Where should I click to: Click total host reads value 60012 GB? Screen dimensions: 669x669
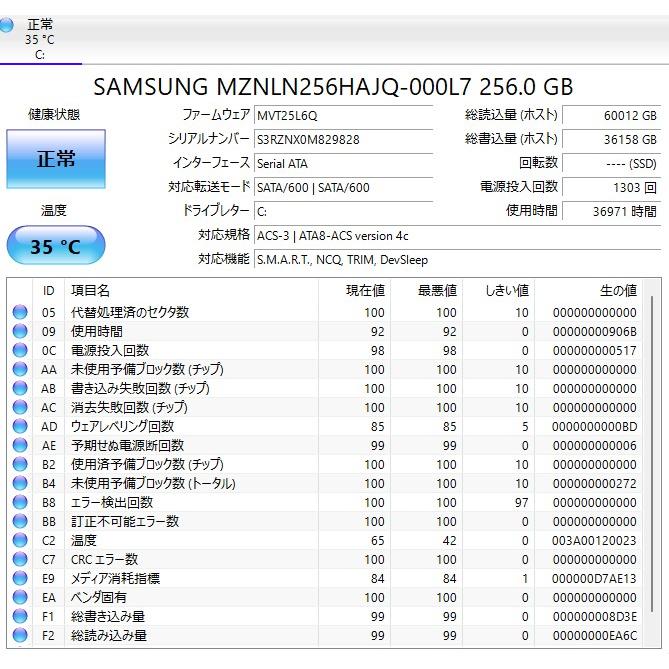(x=611, y=116)
